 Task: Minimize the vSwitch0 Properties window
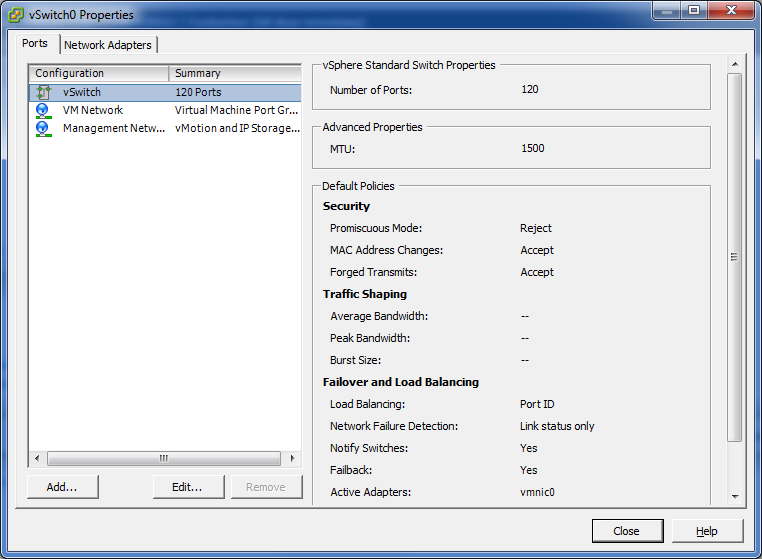pyautogui.click(x=667, y=11)
